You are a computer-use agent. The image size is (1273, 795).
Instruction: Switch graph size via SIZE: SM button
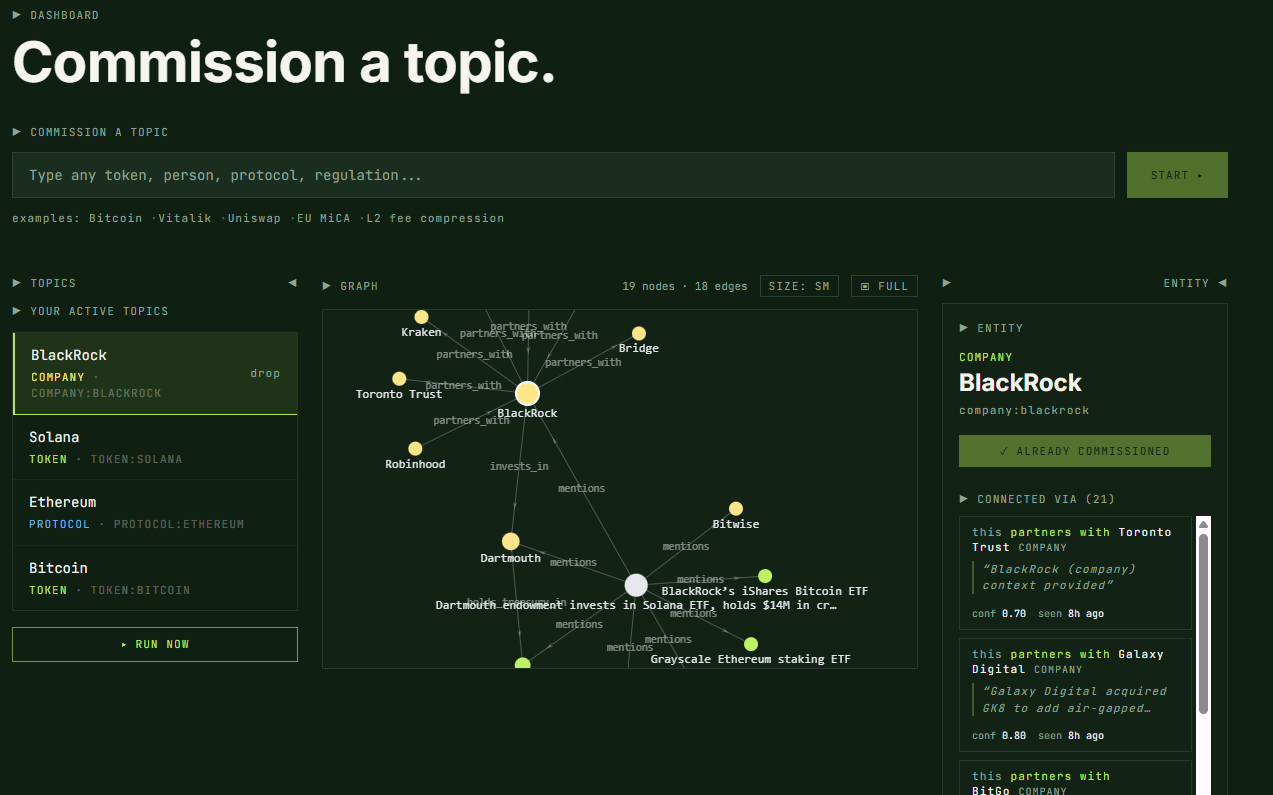[799, 286]
